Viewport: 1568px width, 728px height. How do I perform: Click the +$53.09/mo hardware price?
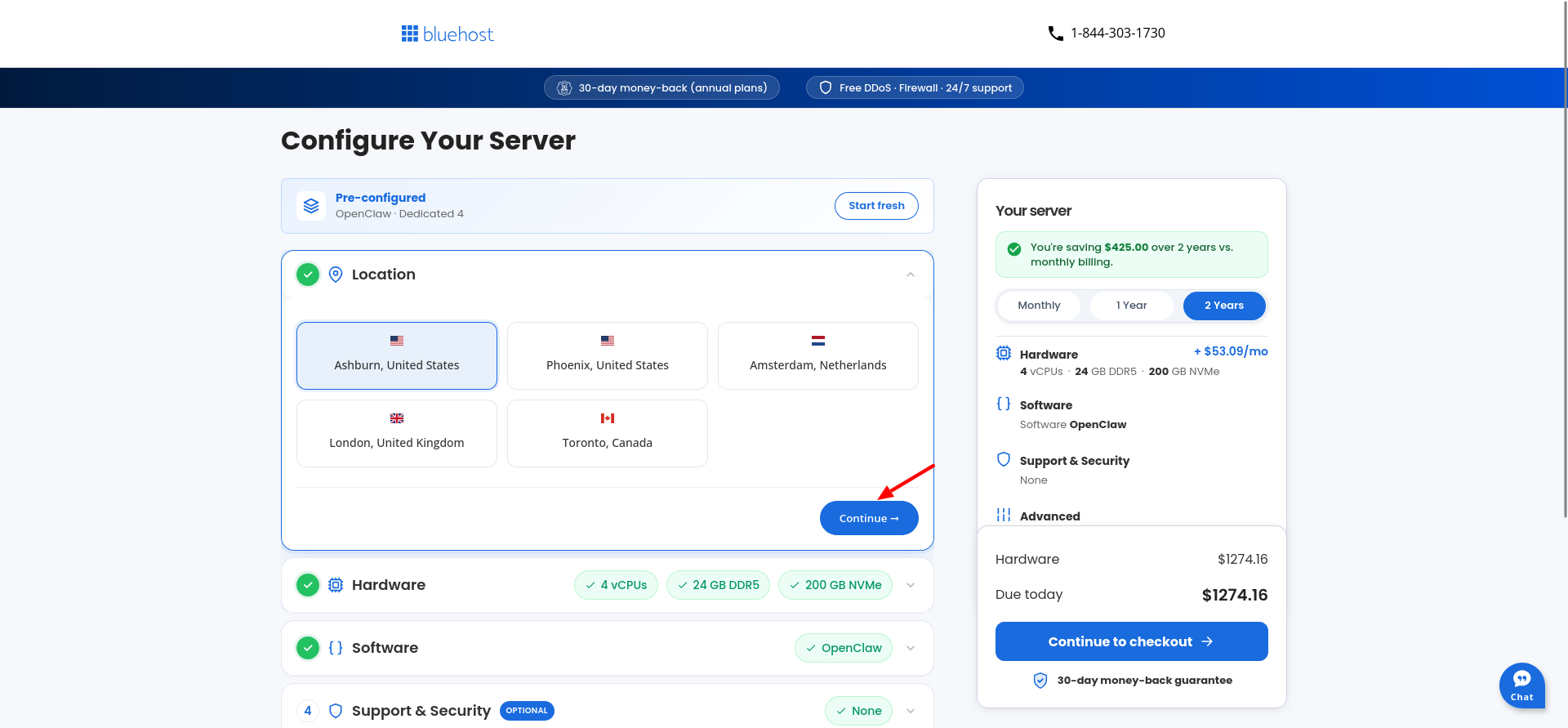point(1231,351)
